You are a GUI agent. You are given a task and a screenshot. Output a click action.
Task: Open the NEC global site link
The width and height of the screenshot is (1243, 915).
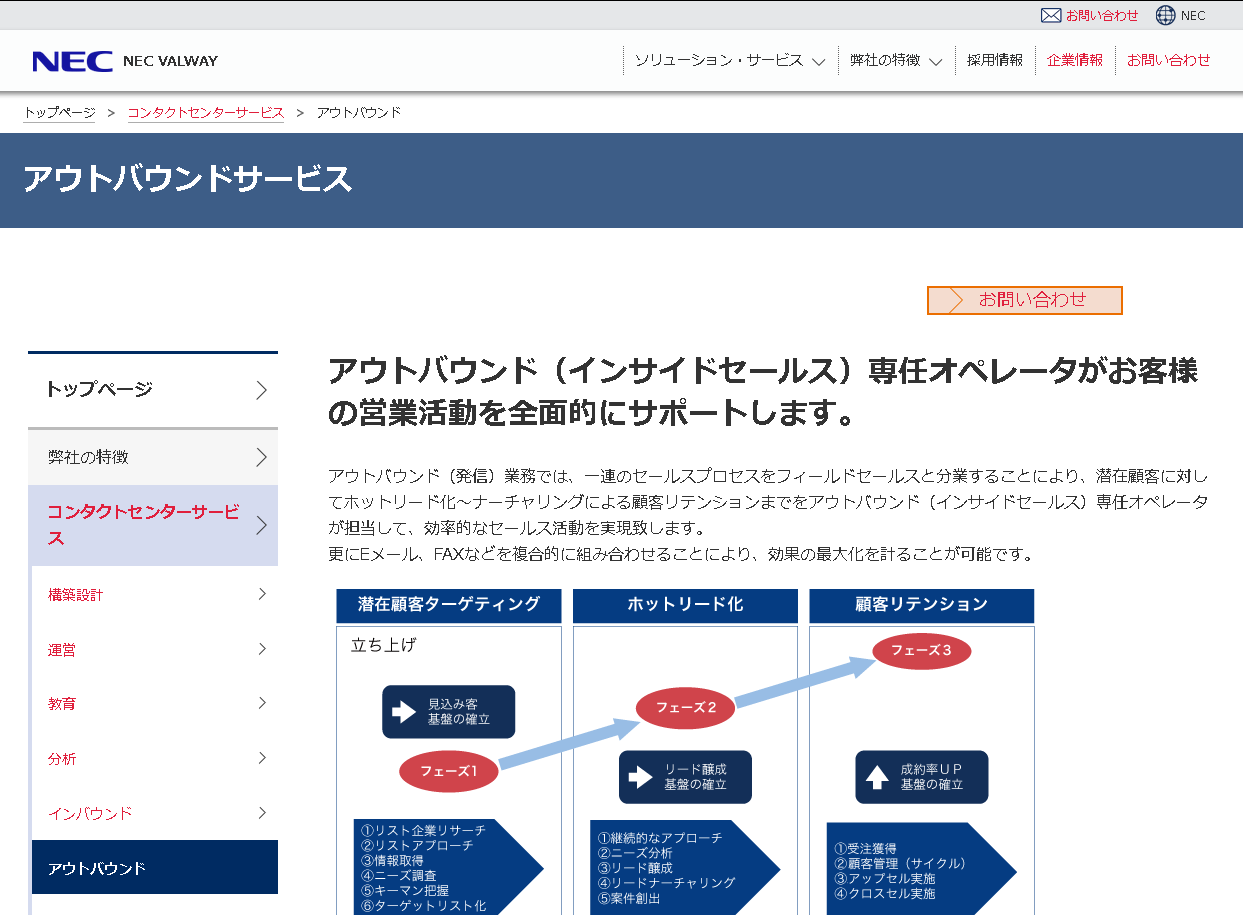coord(1193,16)
